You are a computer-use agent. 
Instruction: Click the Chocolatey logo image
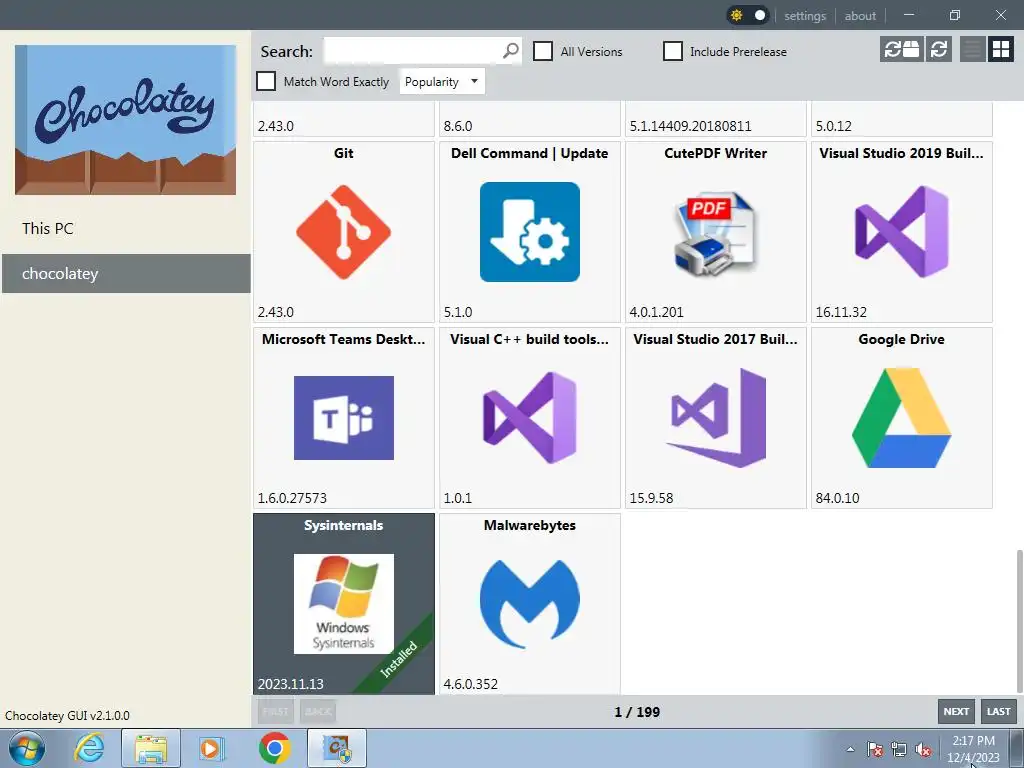125,120
